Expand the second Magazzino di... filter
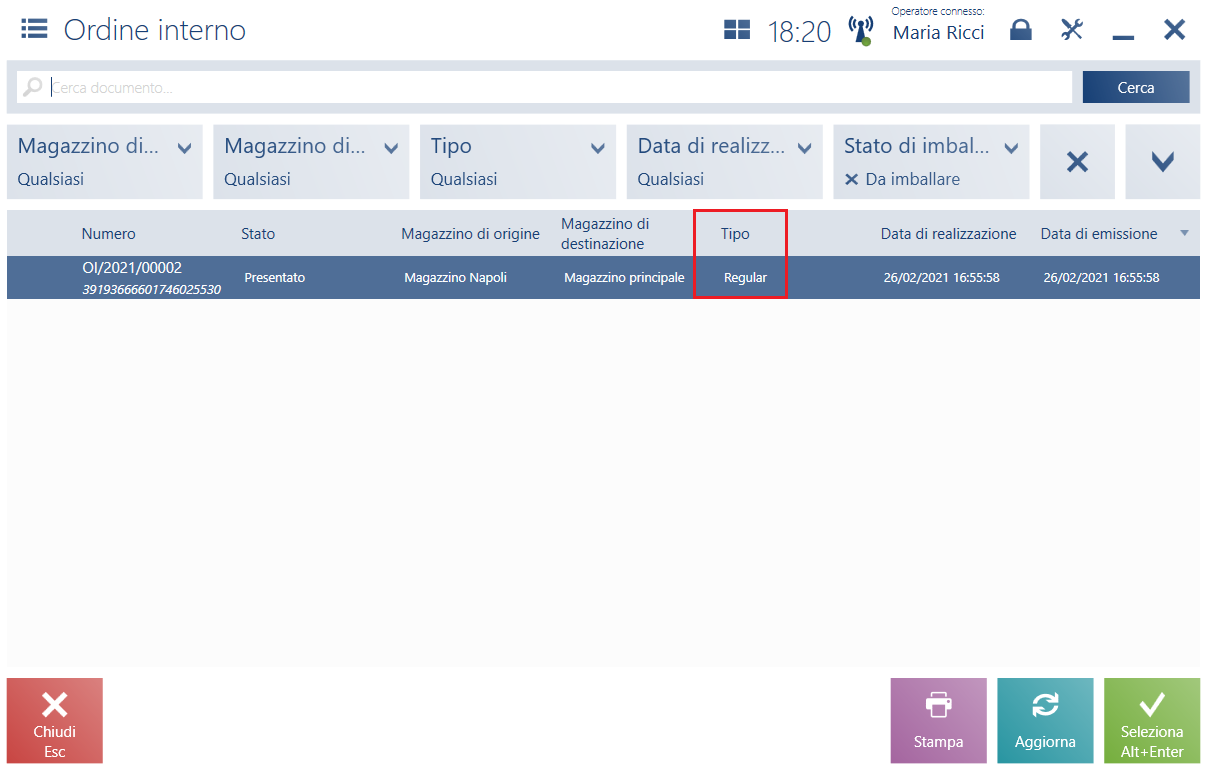This screenshot has width=1209, height=772. pyautogui.click(x=311, y=162)
